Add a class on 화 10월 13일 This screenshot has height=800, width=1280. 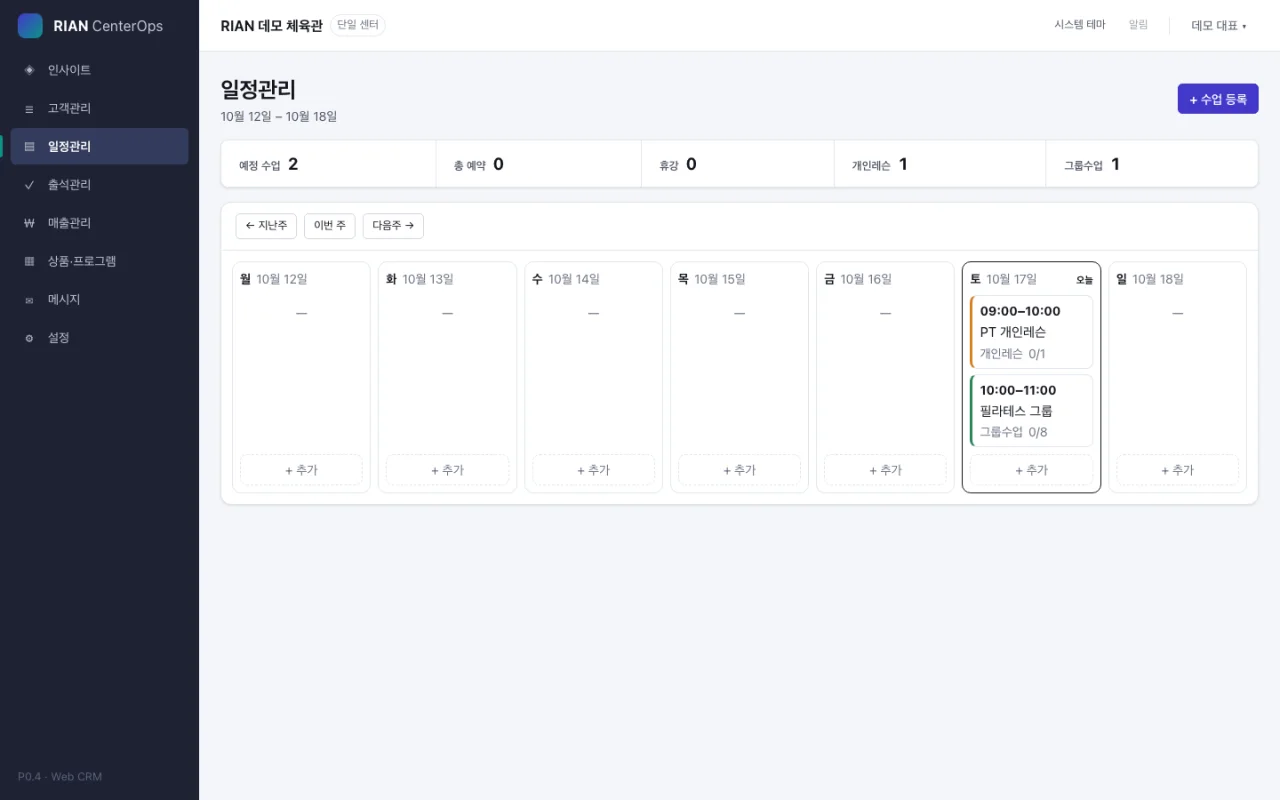[x=447, y=470]
